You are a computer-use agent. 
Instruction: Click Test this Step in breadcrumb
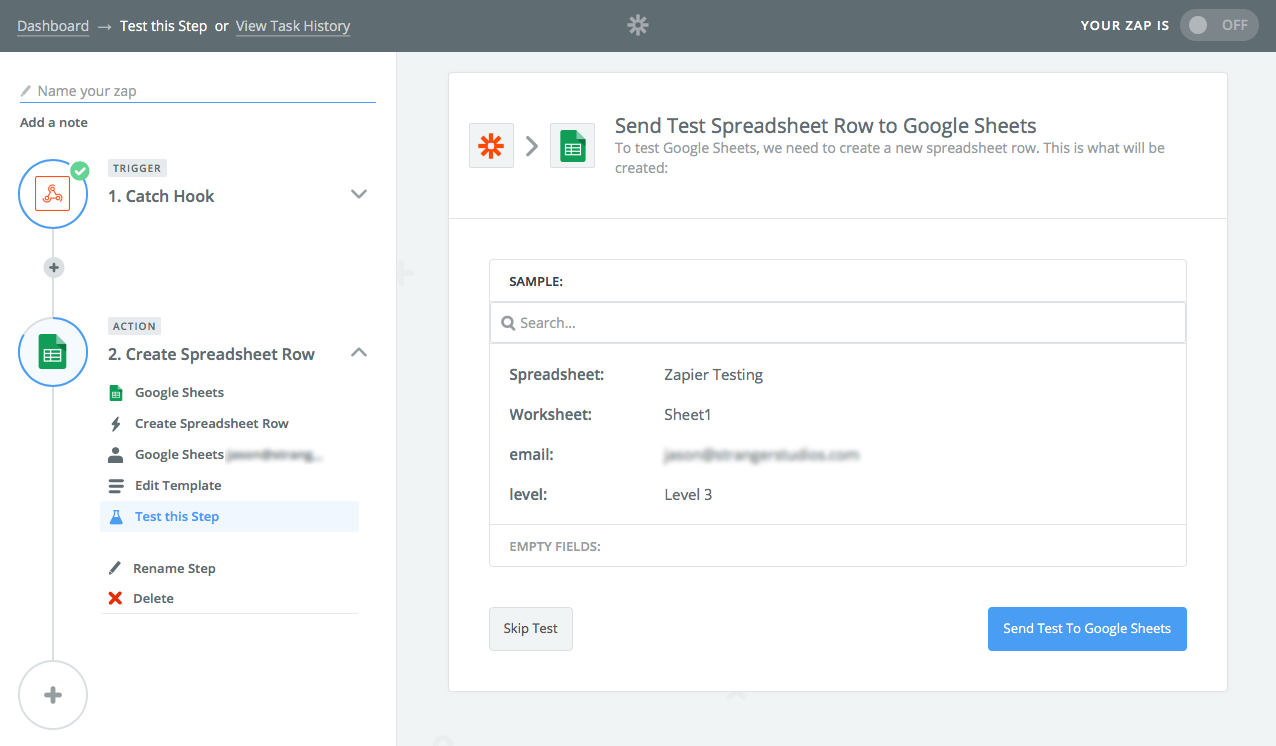click(164, 26)
